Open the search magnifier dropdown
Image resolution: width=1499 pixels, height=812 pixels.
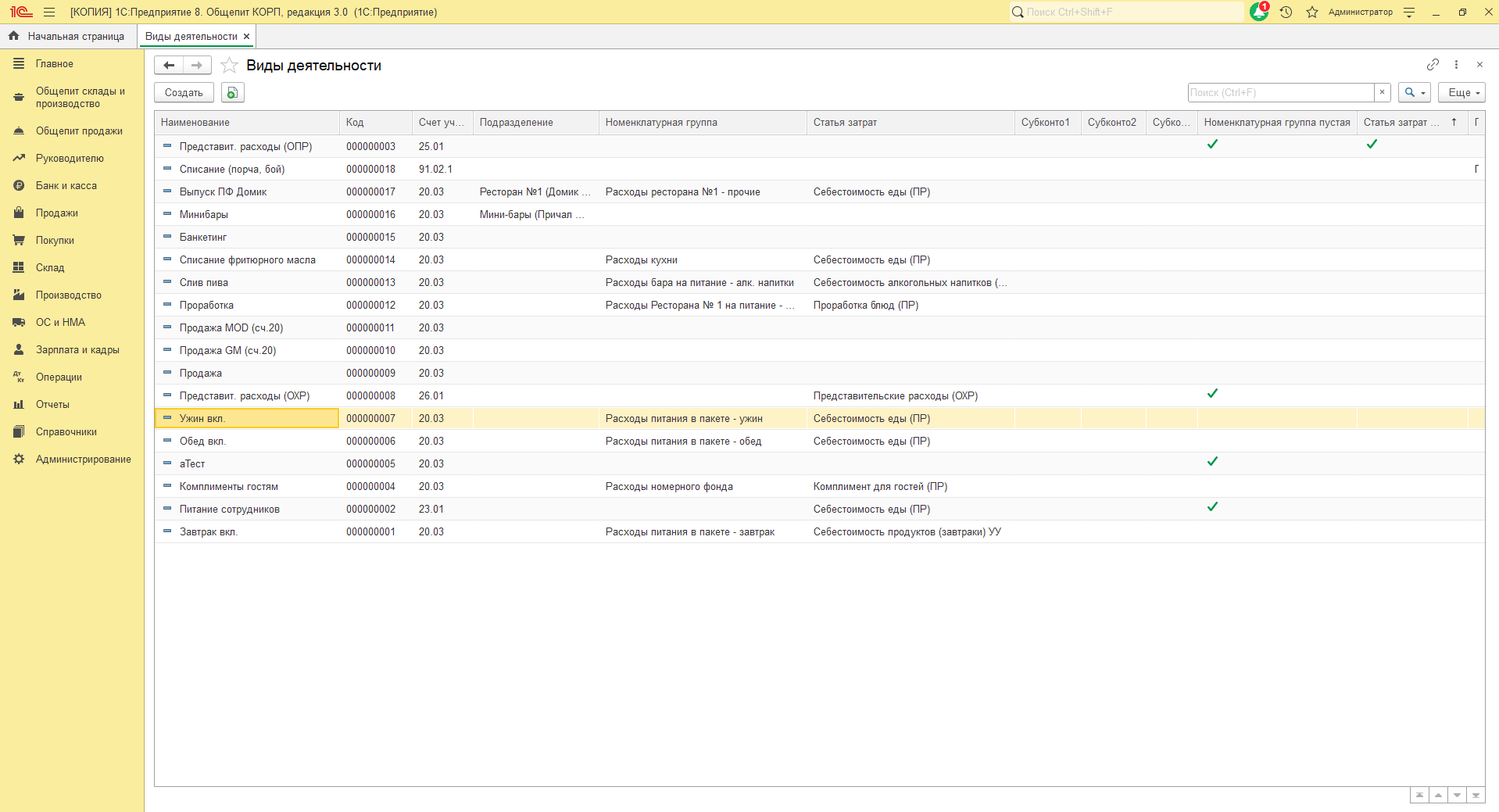(x=1415, y=92)
